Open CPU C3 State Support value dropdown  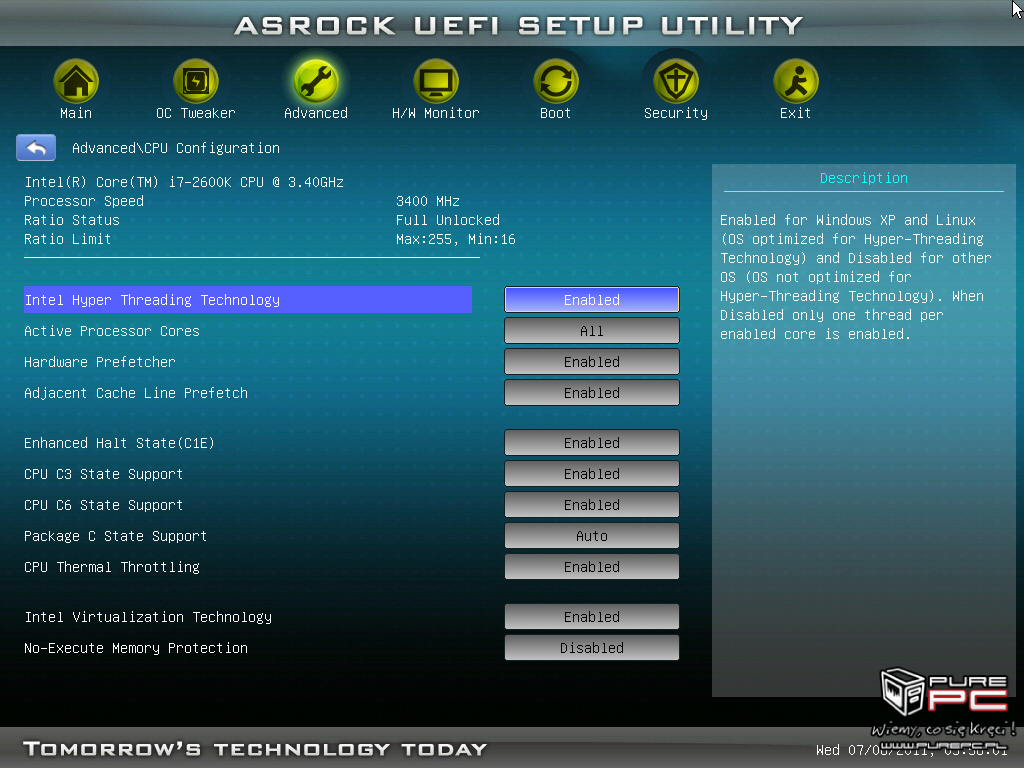592,474
